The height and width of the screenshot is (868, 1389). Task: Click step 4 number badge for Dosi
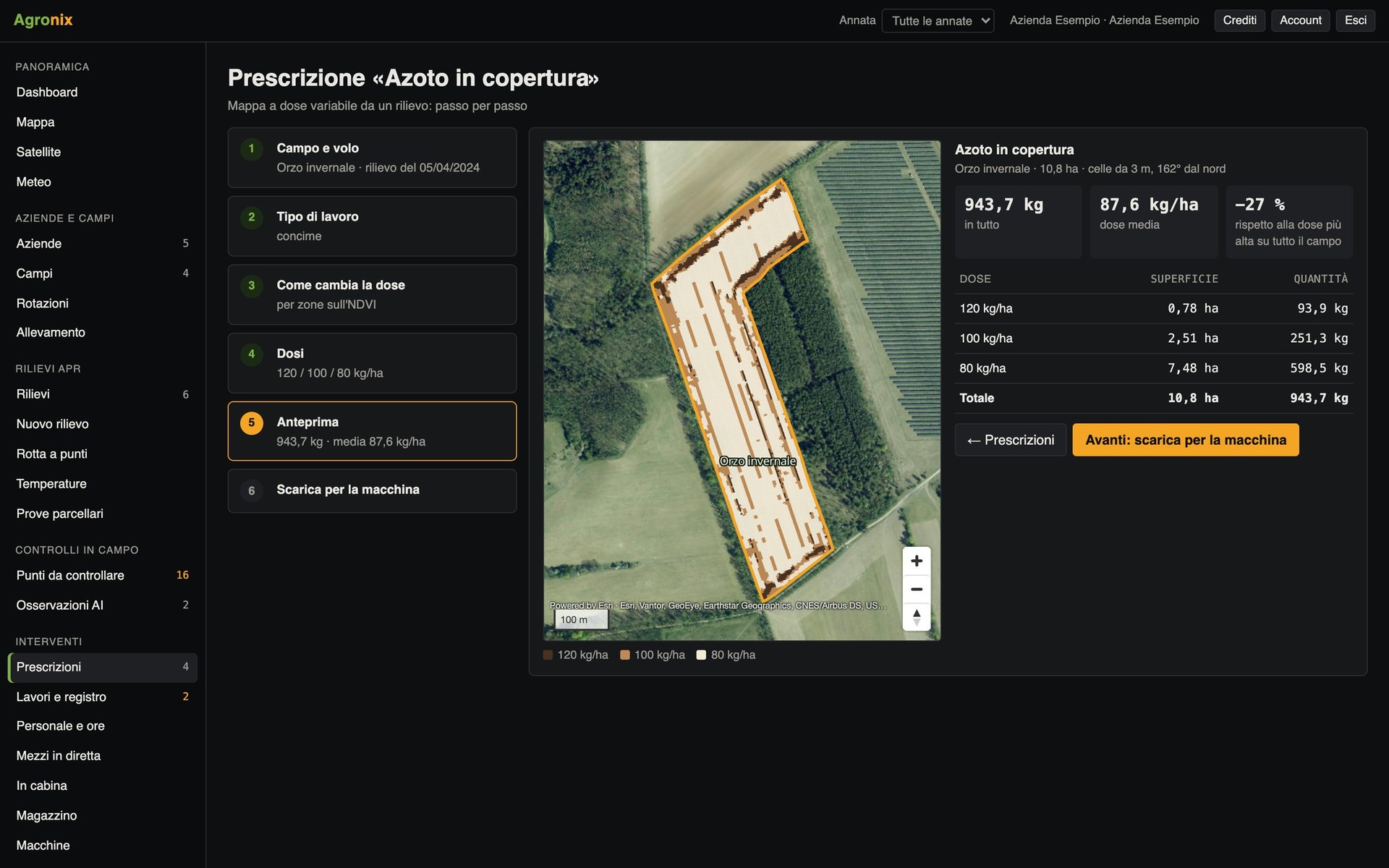(251, 354)
